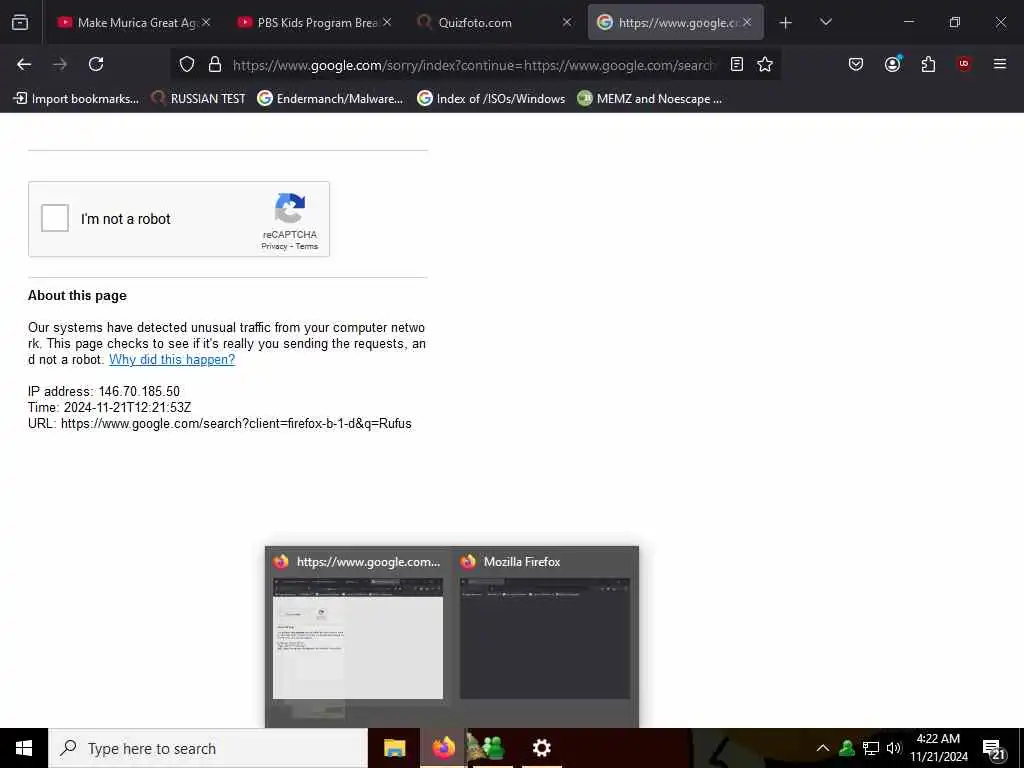Restore down the Firefox window
This screenshot has width=1024, height=768.
pyautogui.click(x=955, y=22)
